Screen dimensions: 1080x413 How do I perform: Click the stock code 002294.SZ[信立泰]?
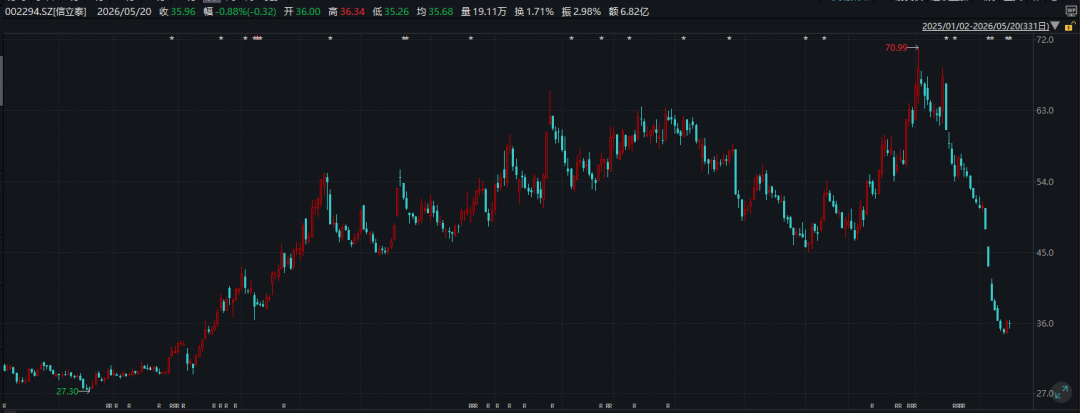tap(46, 12)
